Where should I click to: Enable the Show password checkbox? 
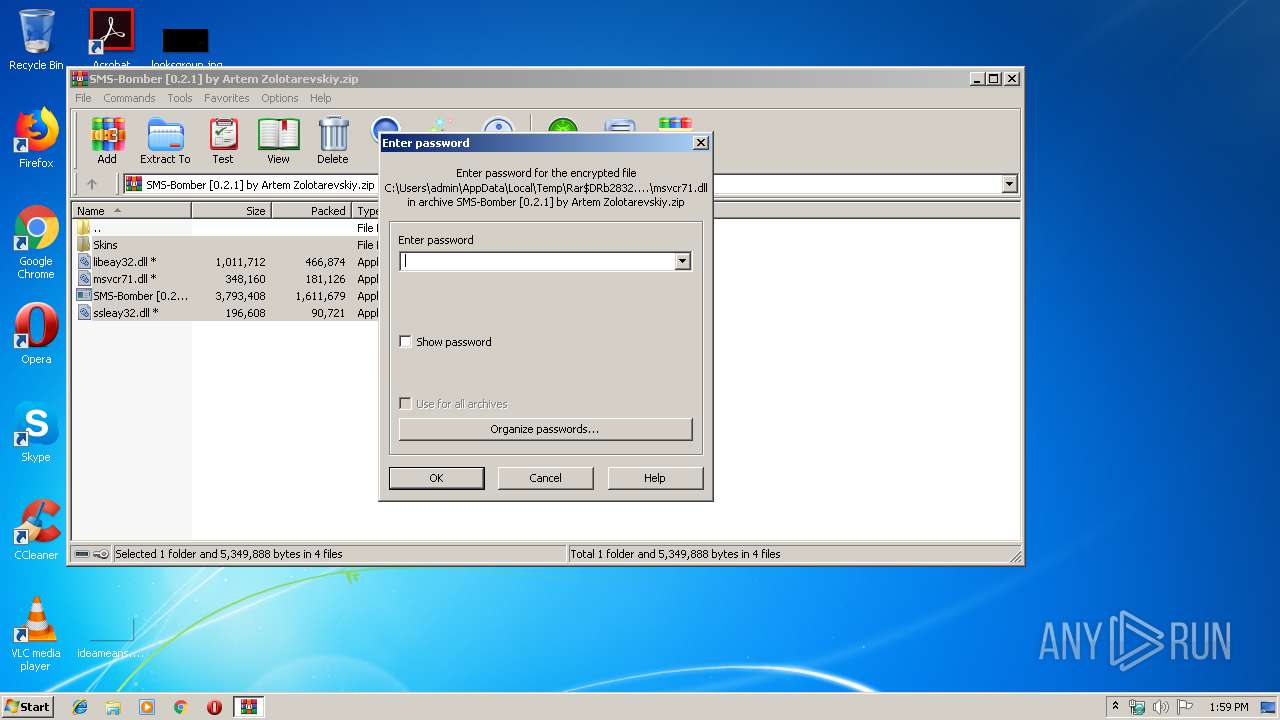point(405,342)
